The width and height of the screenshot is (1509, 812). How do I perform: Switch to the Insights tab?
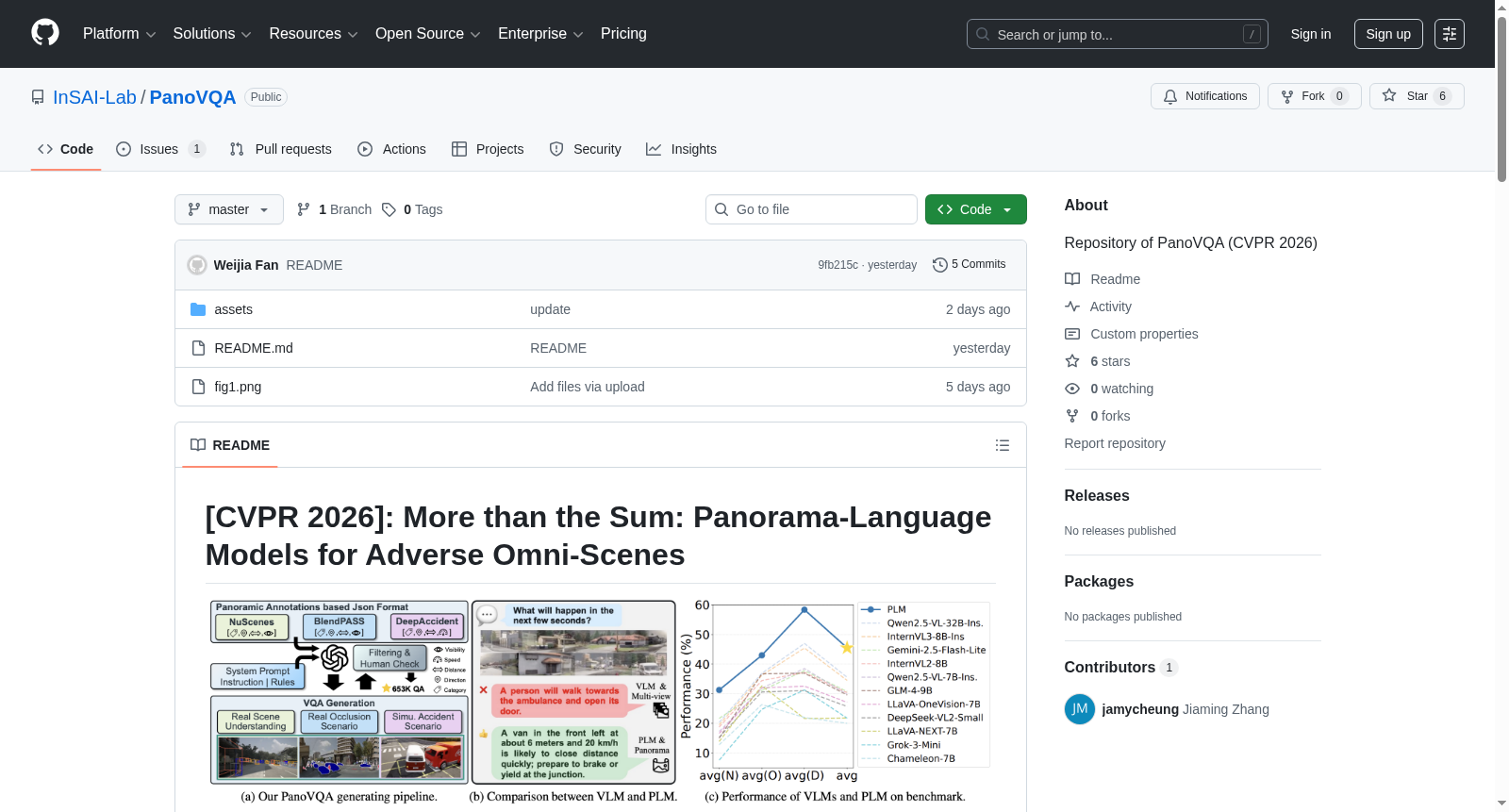[681, 149]
